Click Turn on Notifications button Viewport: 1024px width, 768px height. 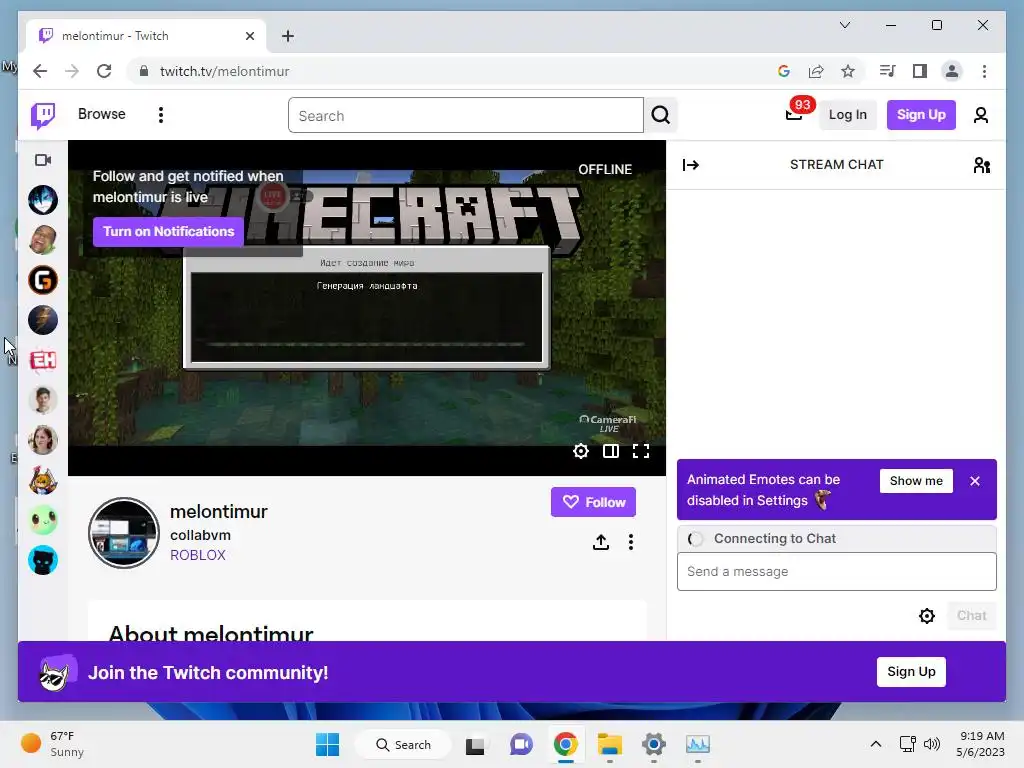click(168, 232)
